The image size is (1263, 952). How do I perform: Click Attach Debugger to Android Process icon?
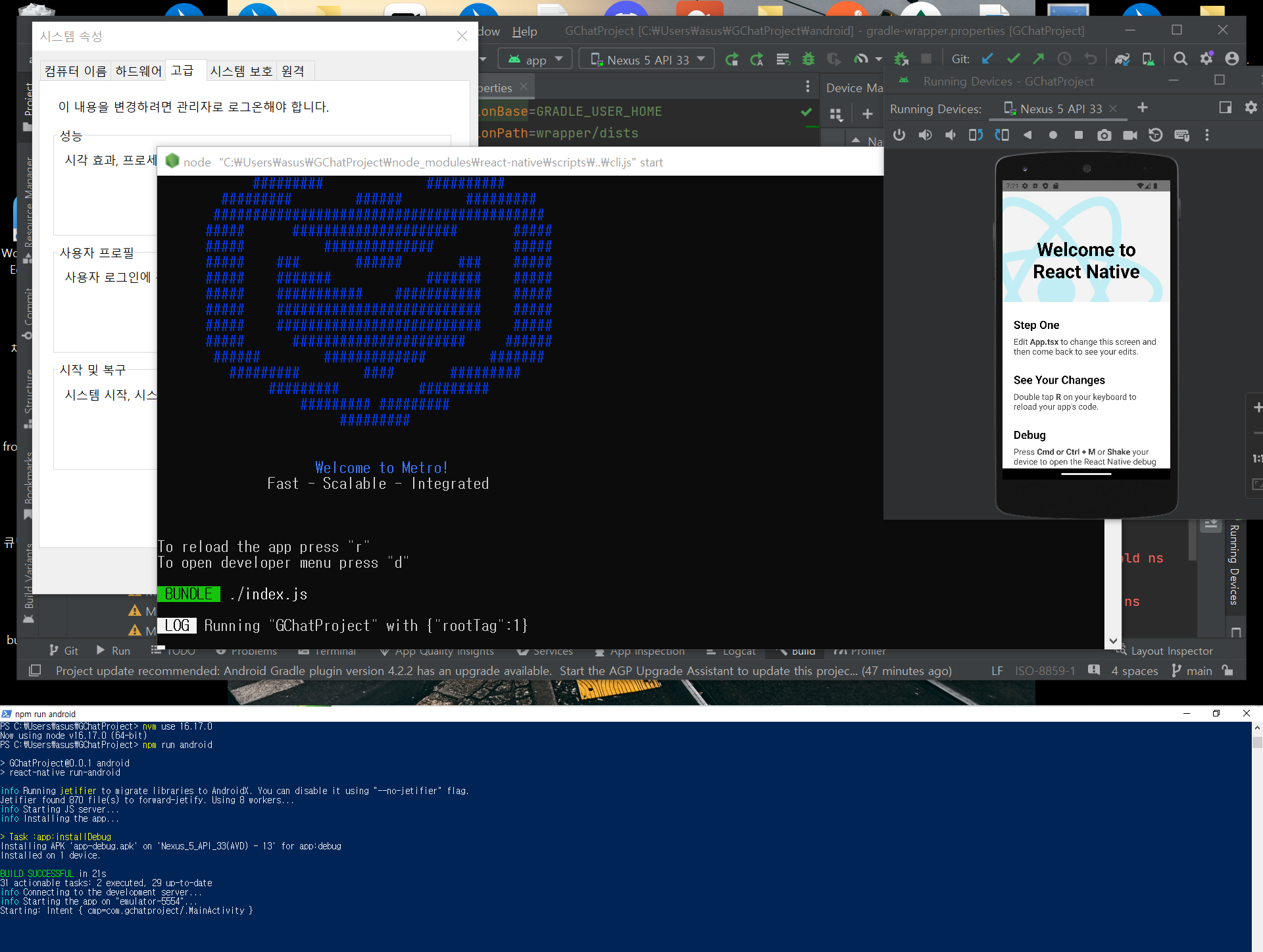click(901, 59)
